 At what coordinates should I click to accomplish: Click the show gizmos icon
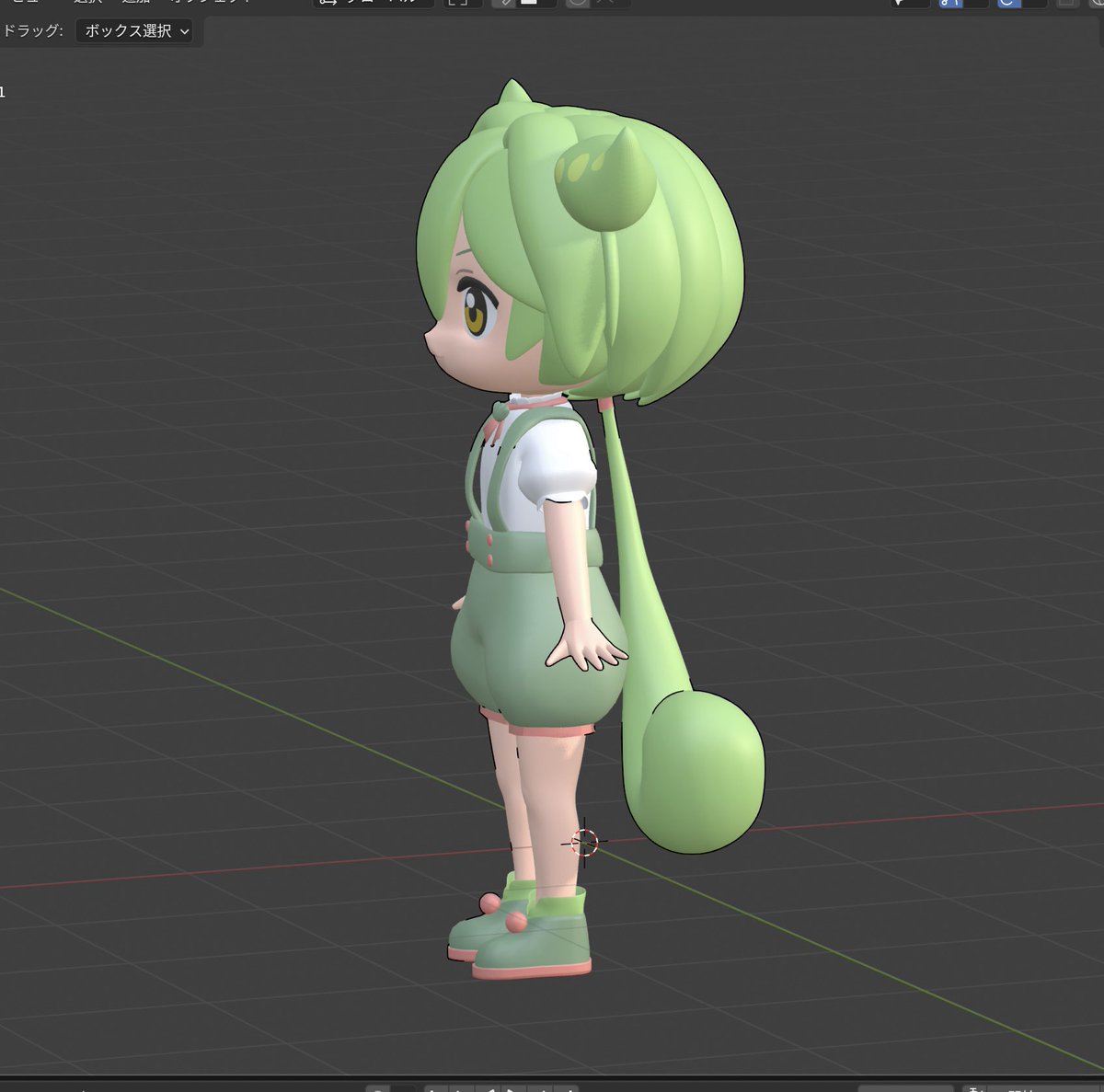[948, 3]
